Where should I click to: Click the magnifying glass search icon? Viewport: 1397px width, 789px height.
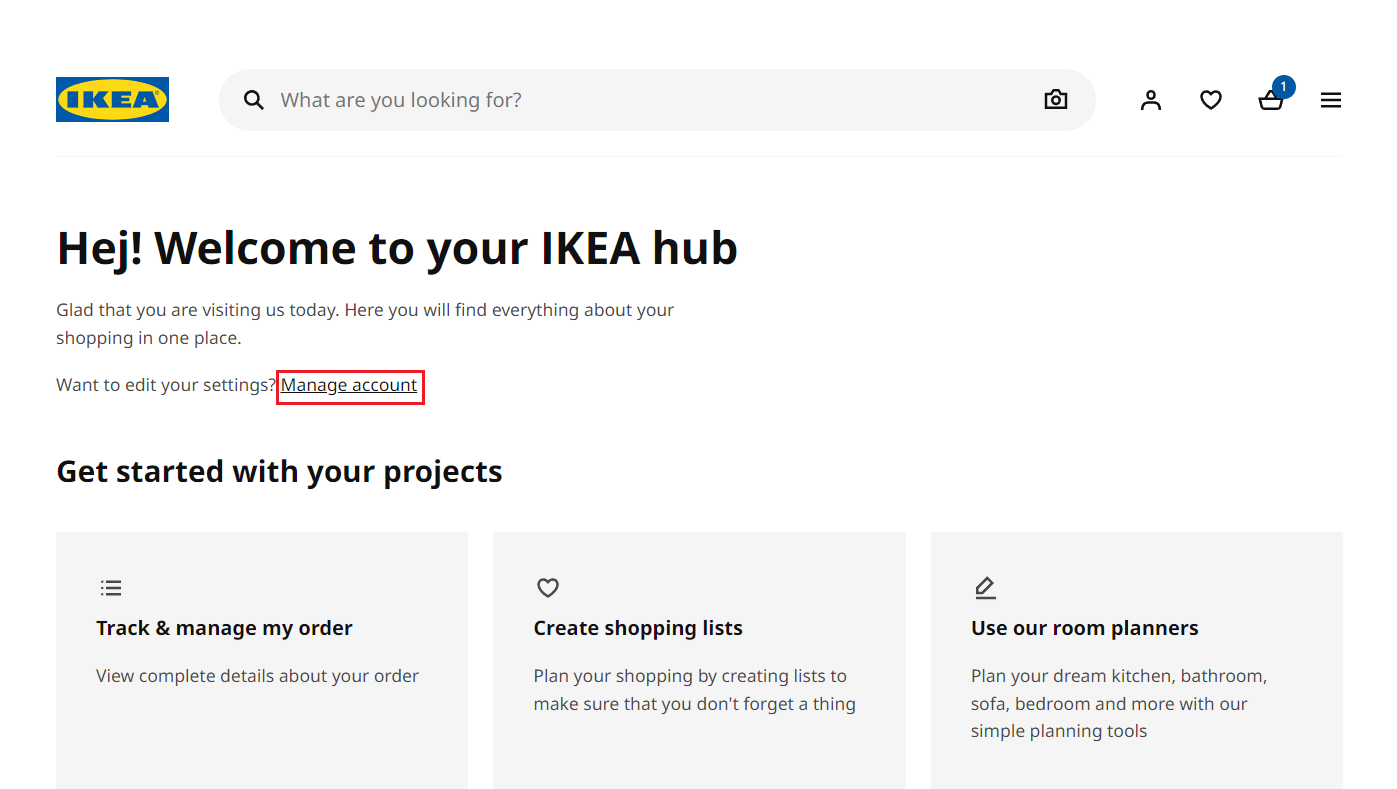coord(254,100)
